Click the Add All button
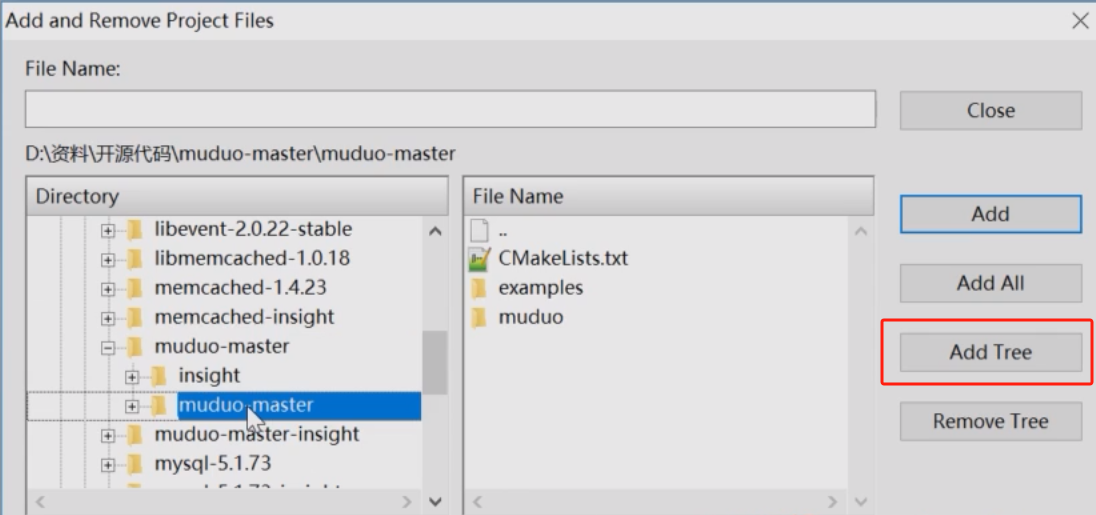 (990, 283)
